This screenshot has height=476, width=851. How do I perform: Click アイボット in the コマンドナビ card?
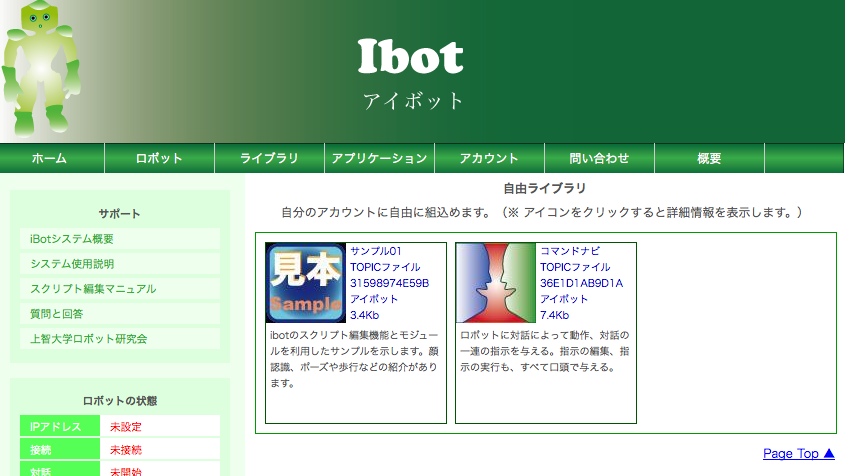coord(564,299)
